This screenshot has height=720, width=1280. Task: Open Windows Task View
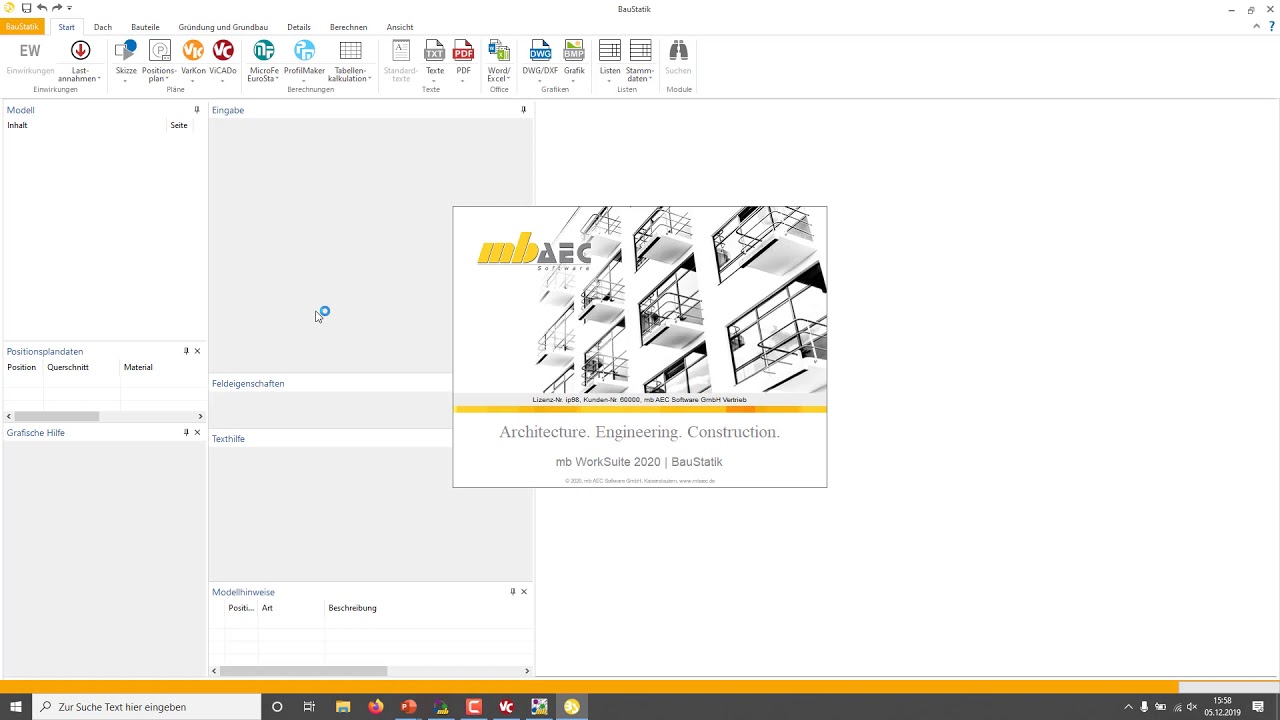click(309, 707)
